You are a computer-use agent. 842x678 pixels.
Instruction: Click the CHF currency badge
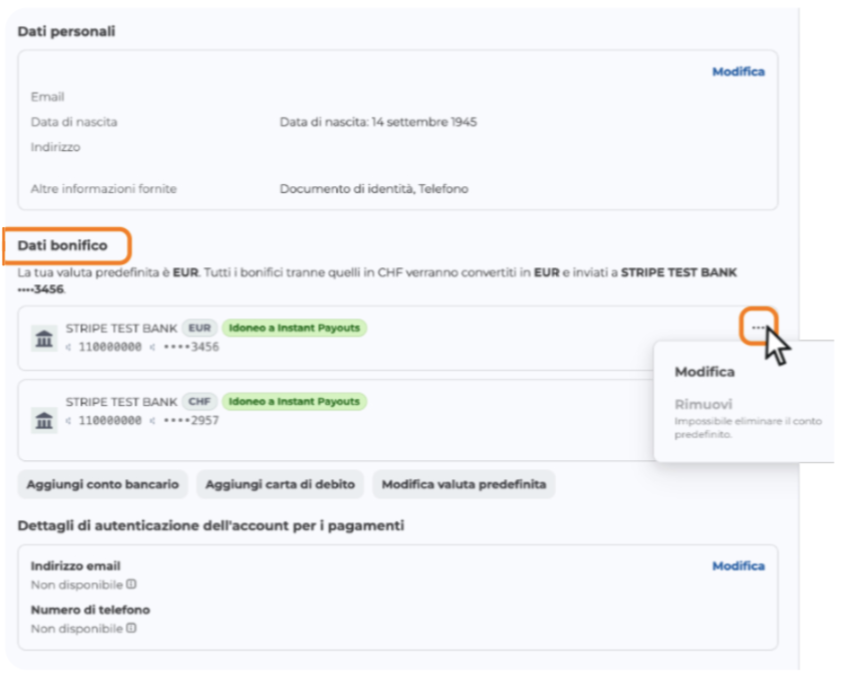pos(199,401)
